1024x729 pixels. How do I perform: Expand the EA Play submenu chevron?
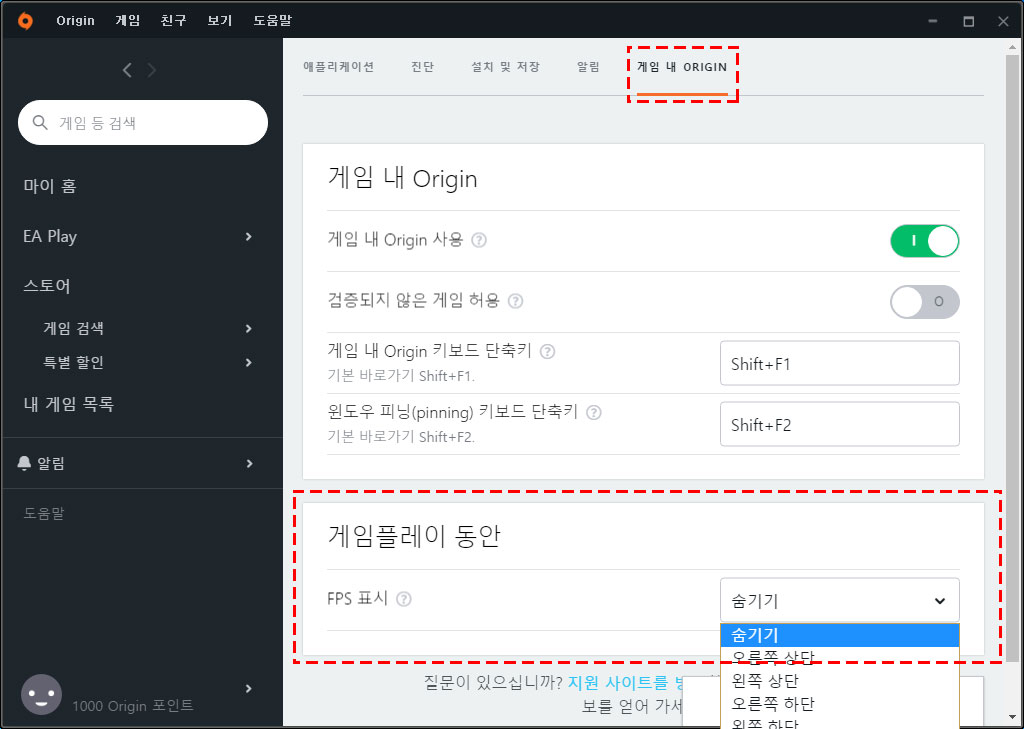point(249,236)
